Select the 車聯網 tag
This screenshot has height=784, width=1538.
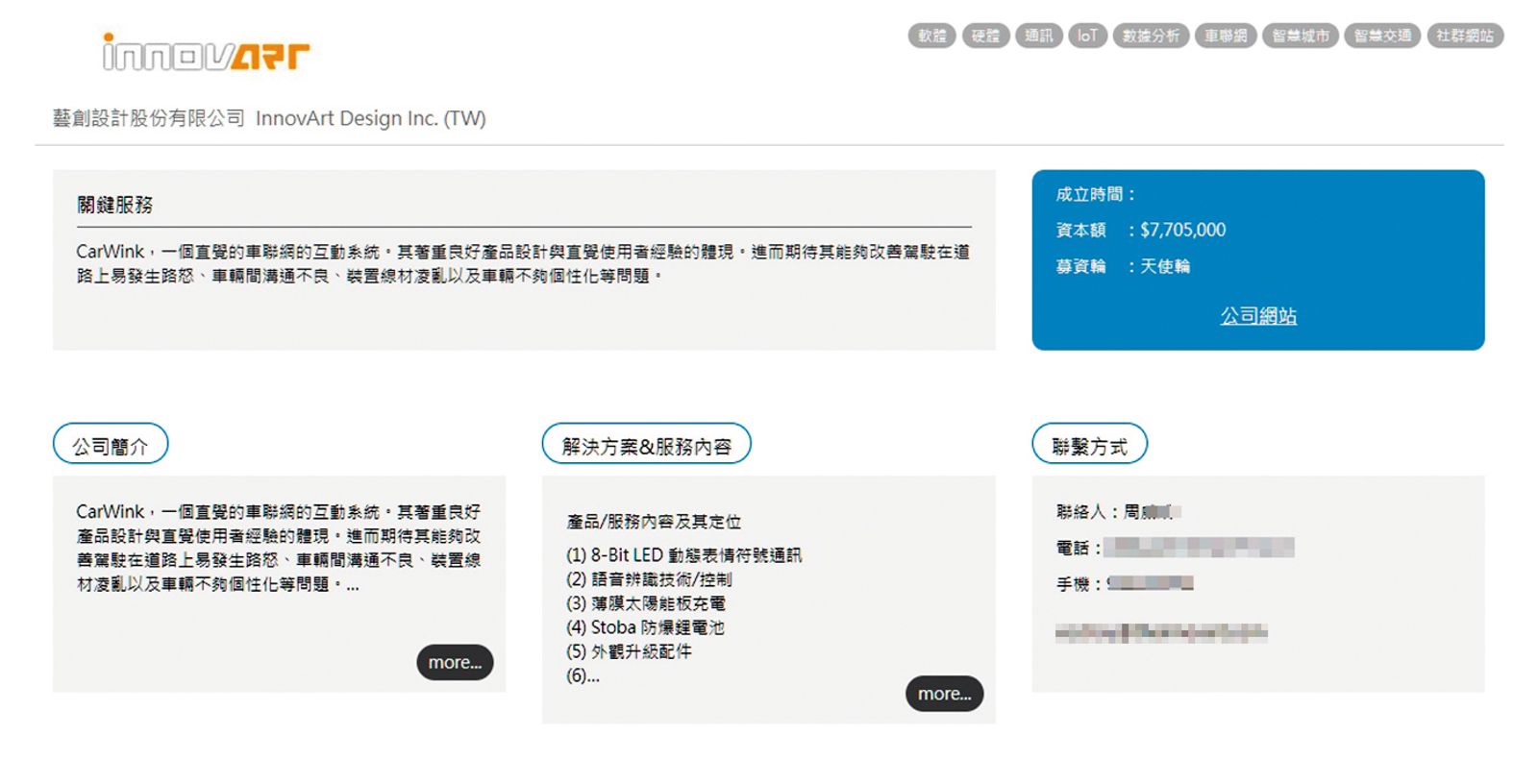1226,36
